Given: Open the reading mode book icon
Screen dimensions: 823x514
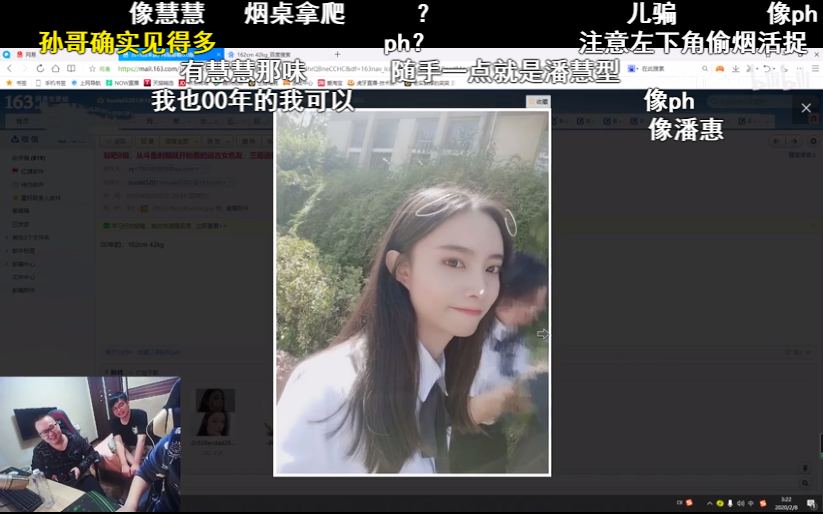Looking at the screenshot, I should pos(71,68).
